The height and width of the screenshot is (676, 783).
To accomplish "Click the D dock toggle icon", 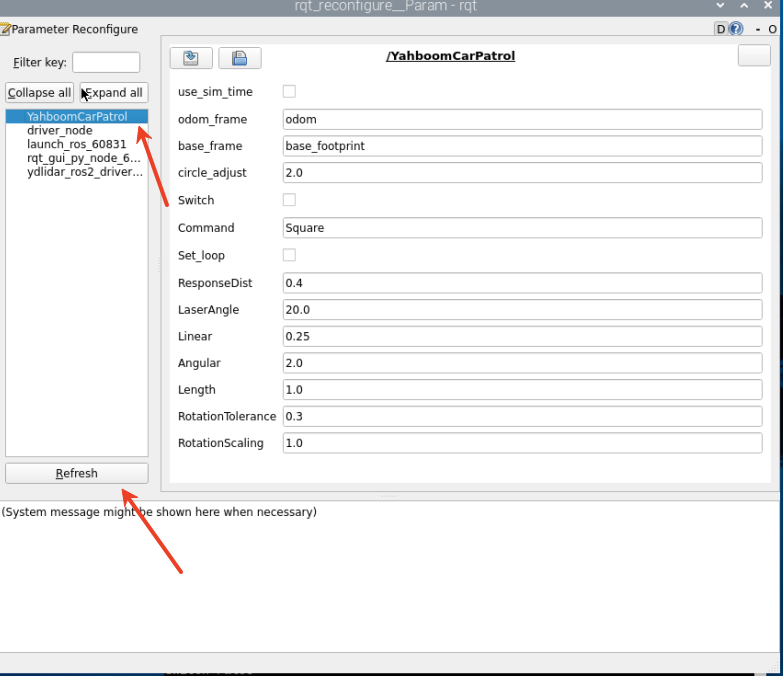I will coord(721,29).
